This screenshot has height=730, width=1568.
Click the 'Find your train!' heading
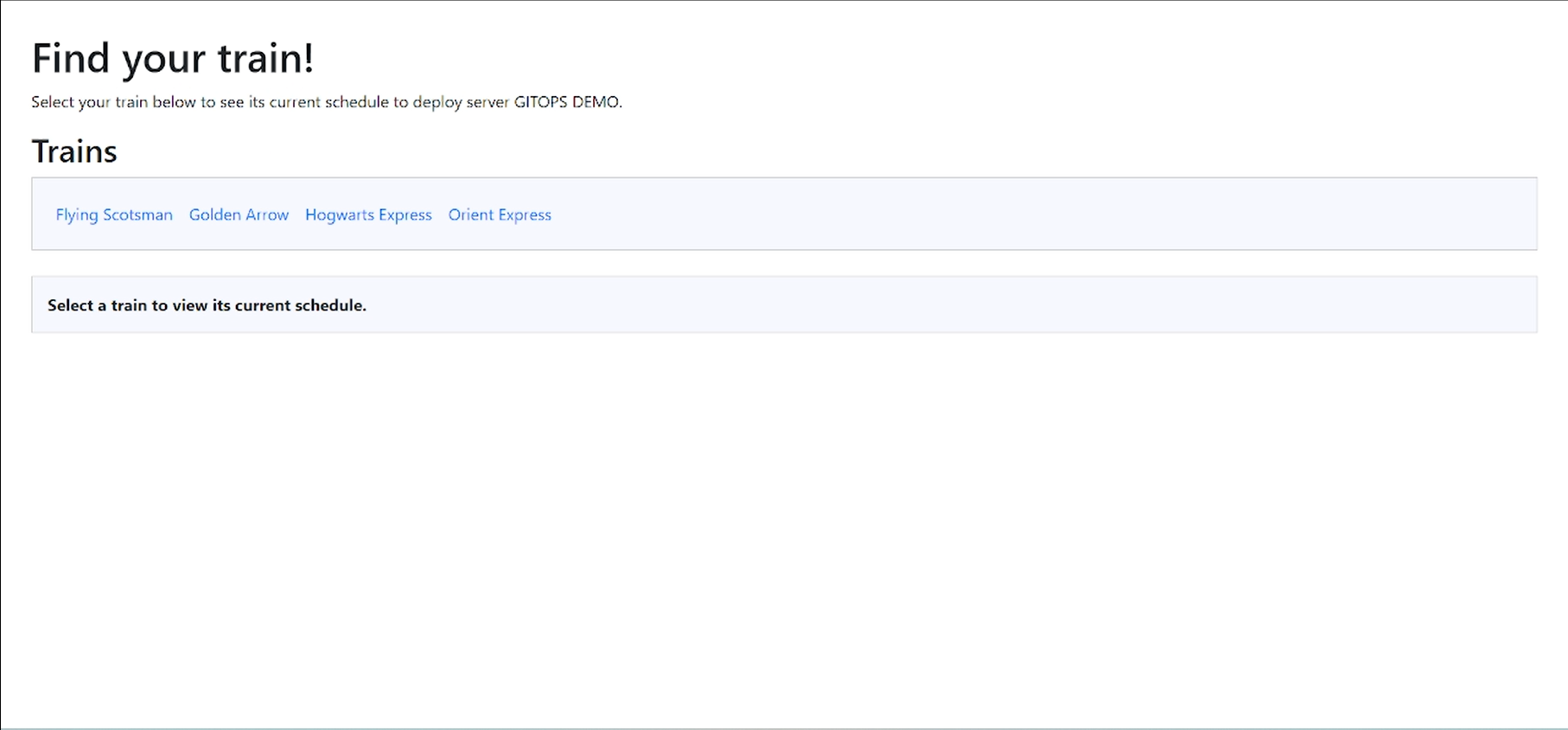[173, 59]
